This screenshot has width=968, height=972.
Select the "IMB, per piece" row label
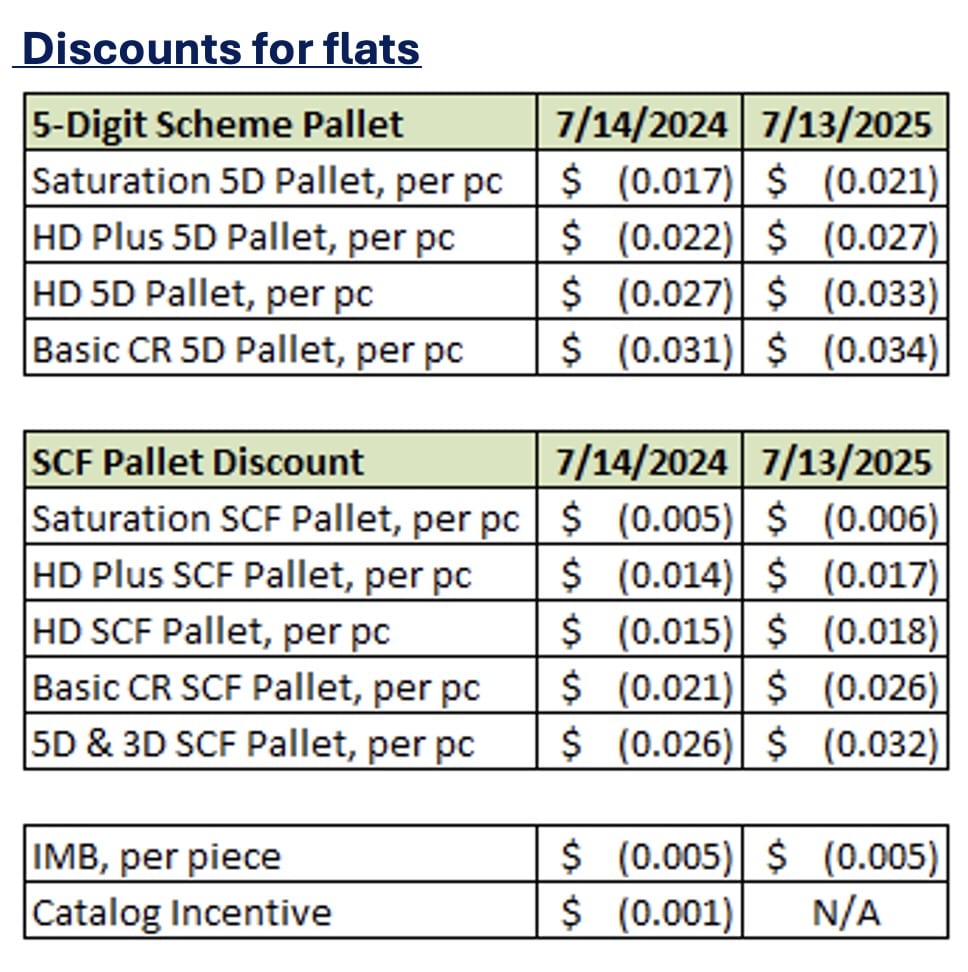[x=157, y=856]
